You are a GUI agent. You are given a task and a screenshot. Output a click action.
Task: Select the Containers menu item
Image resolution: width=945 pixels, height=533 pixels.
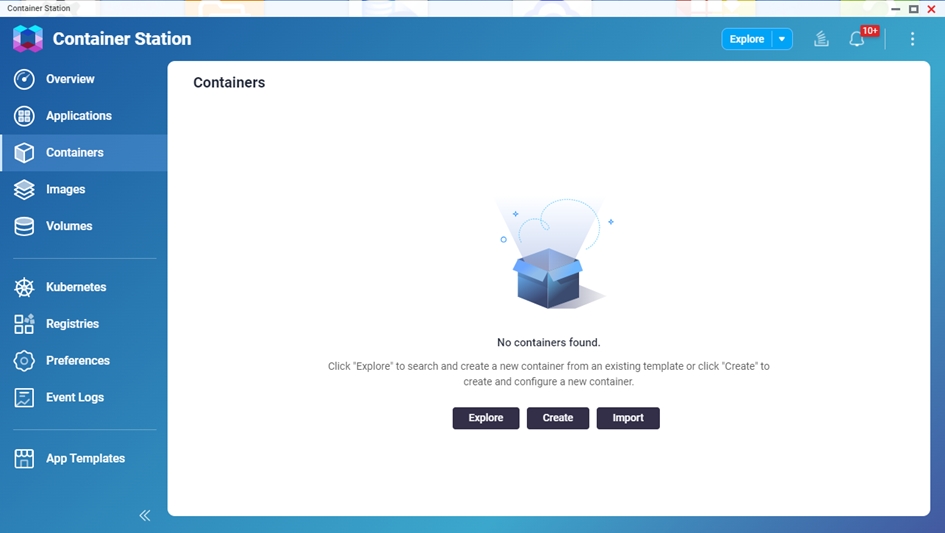[x=75, y=153]
